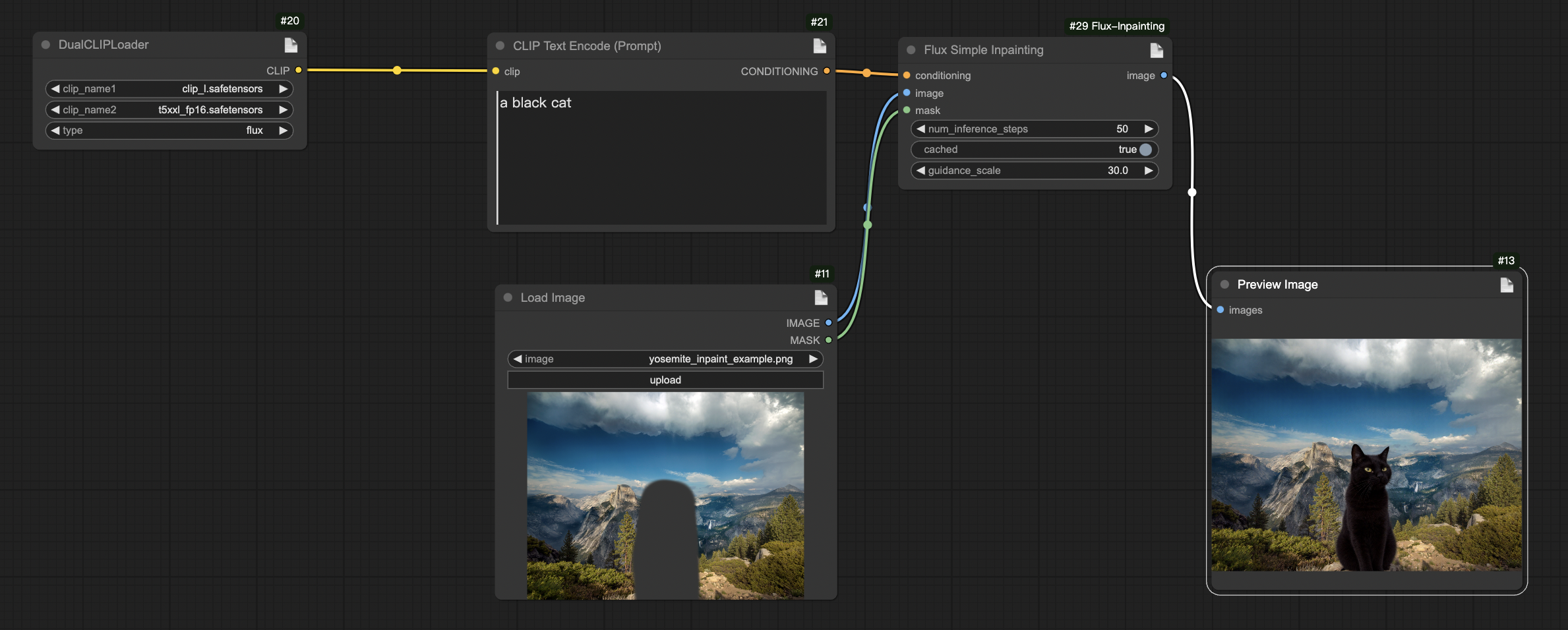Click the #29 Flux-Inpainting badge
The image size is (1568, 630).
click(1117, 26)
